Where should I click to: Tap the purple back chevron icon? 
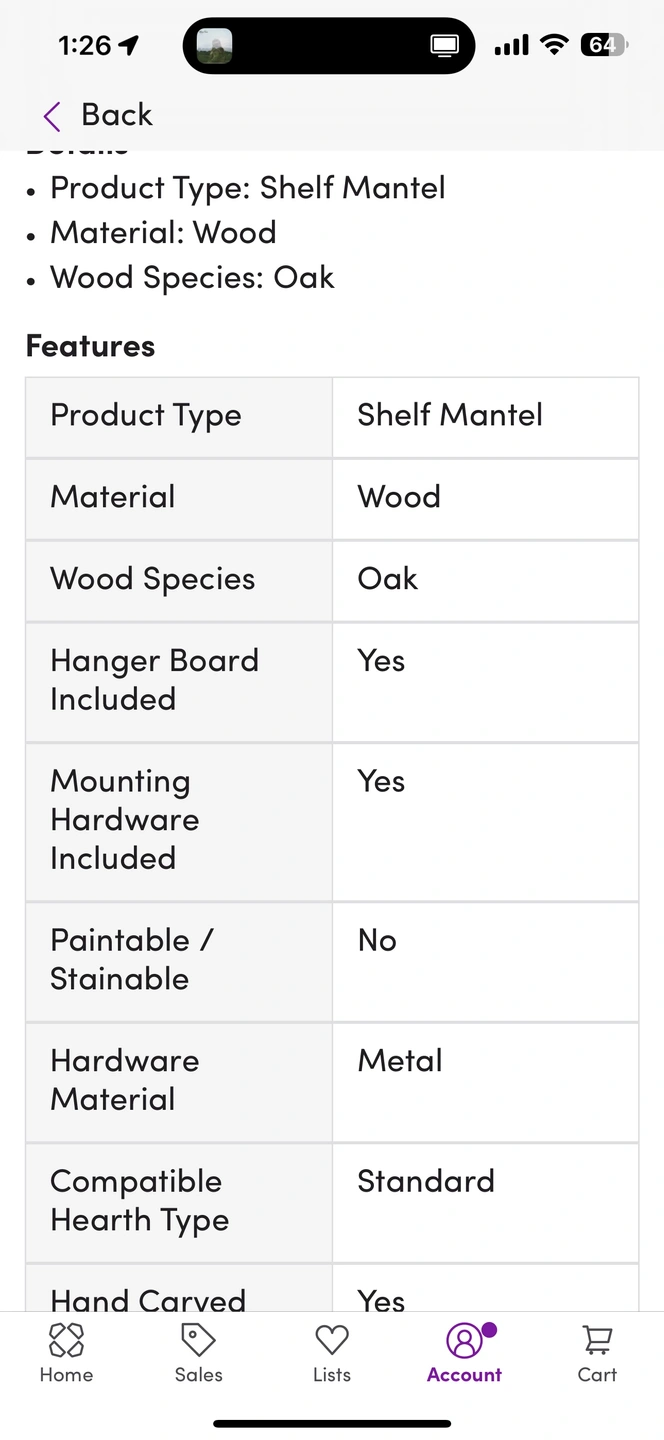point(52,116)
